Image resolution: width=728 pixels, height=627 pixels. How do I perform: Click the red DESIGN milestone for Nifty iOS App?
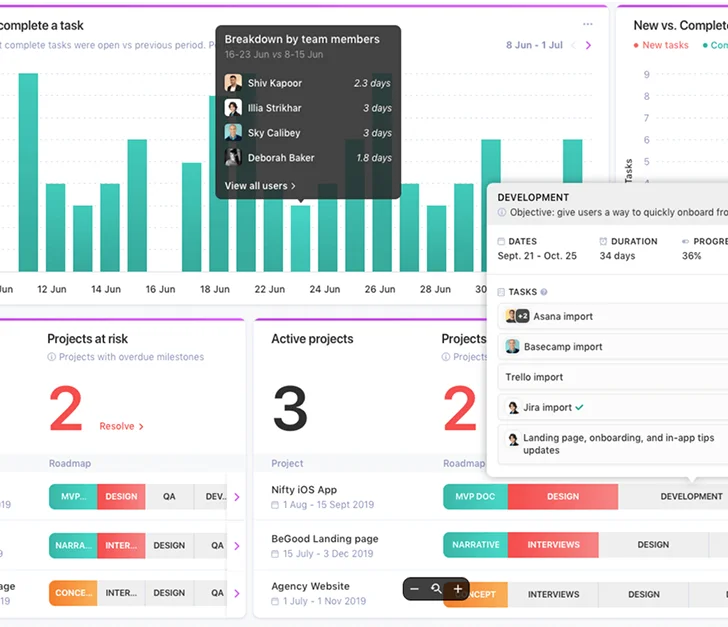[x=562, y=496]
